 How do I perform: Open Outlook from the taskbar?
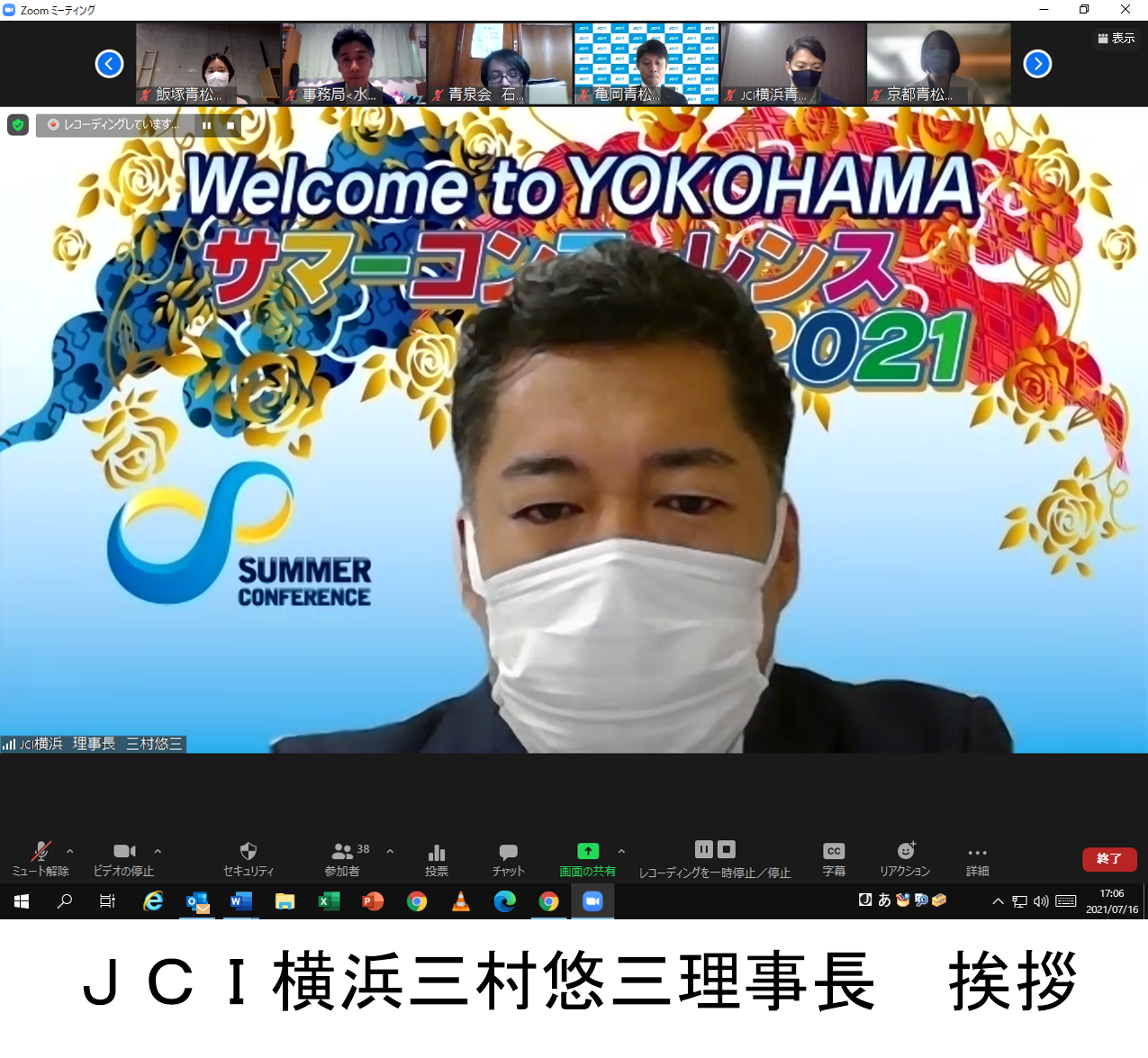pos(197,901)
